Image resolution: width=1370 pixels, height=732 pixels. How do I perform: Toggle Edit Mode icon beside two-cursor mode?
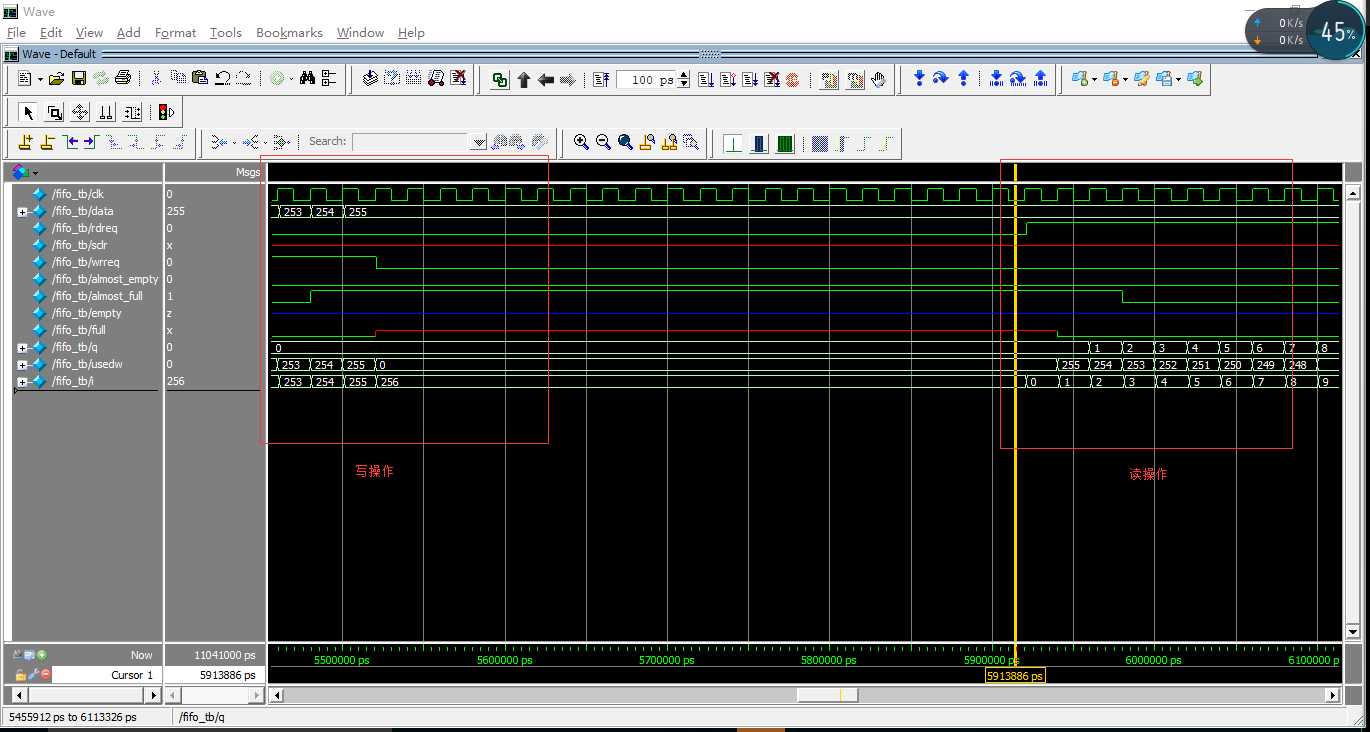(132, 112)
